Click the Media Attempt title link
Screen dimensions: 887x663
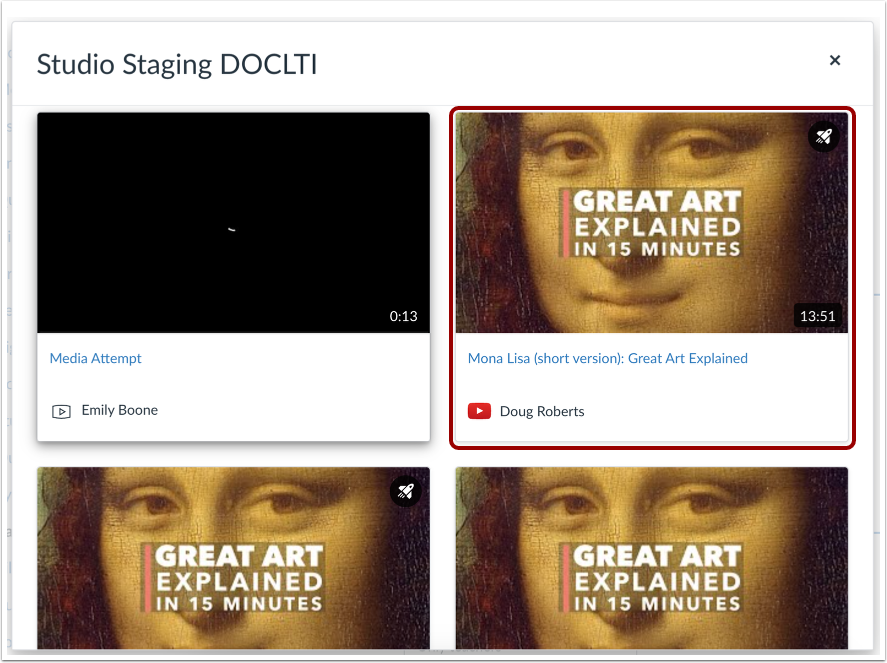pos(96,358)
